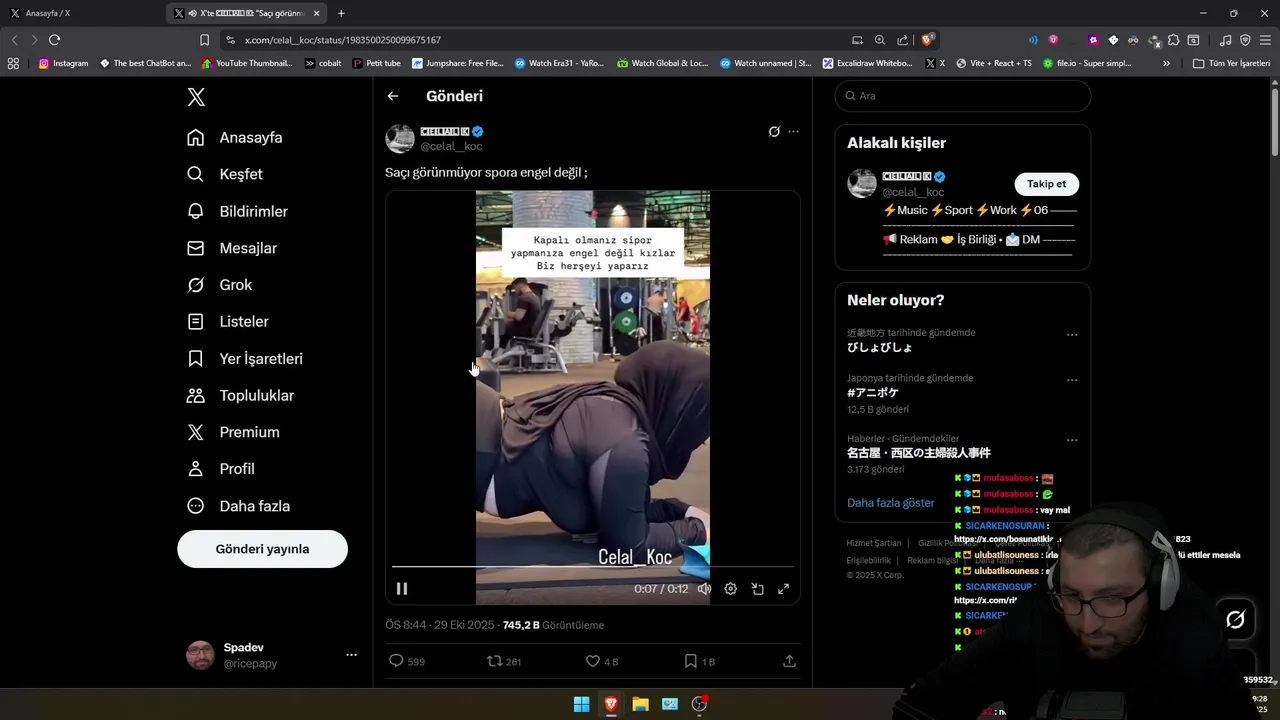1280x720 pixels.
Task: Open options for the びしょびしょ trend
Action: pyautogui.click(x=1072, y=335)
